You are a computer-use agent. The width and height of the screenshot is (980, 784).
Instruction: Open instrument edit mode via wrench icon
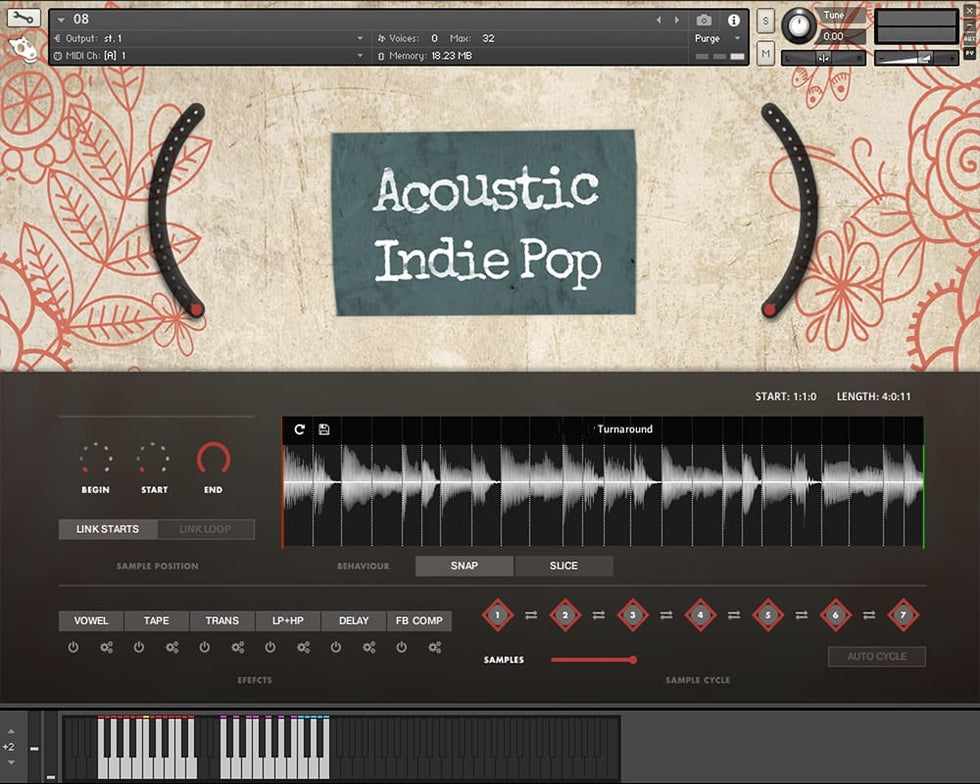click(24, 18)
